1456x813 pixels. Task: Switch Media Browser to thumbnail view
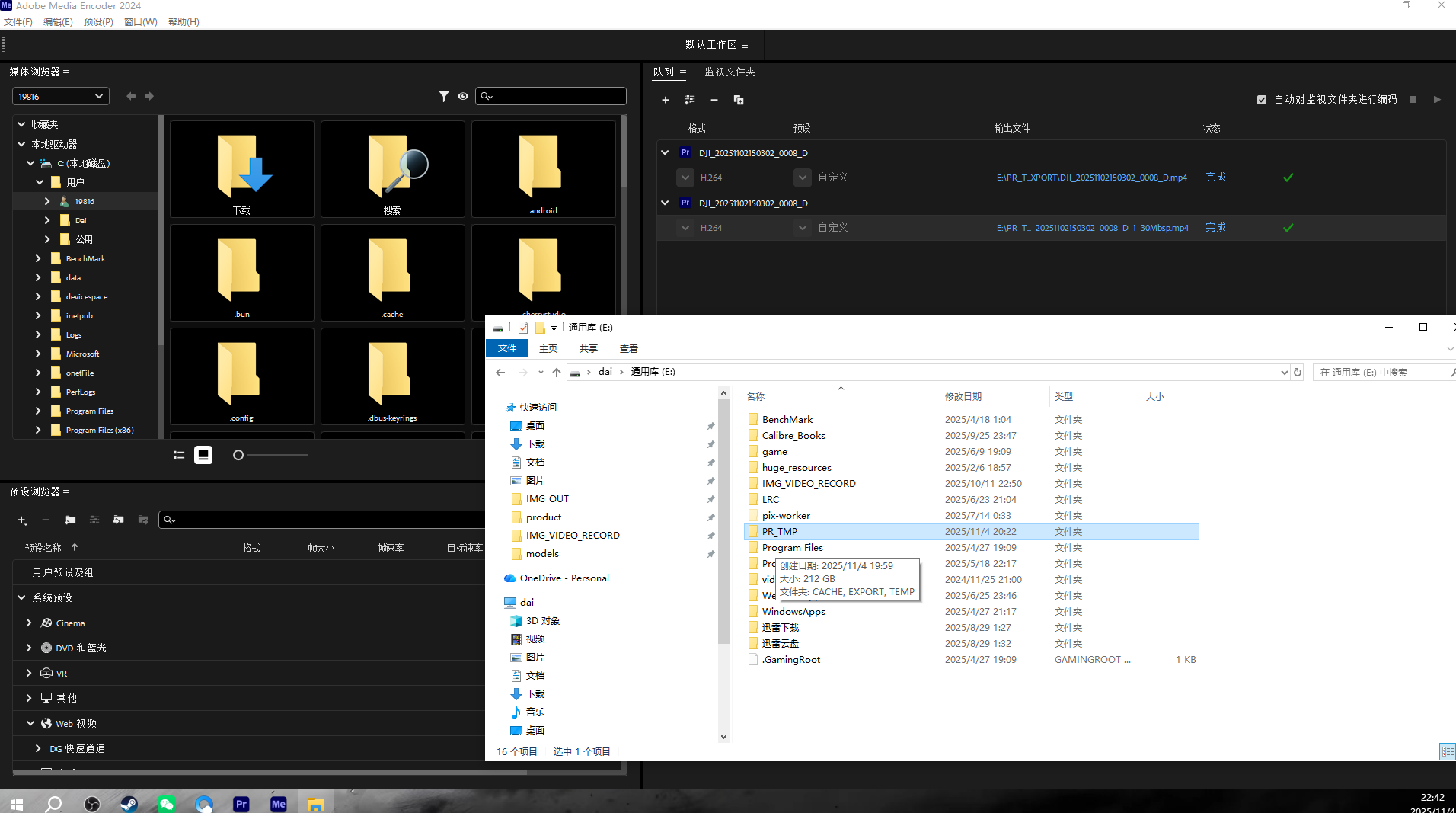pyautogui.click(x=203, y=455)
